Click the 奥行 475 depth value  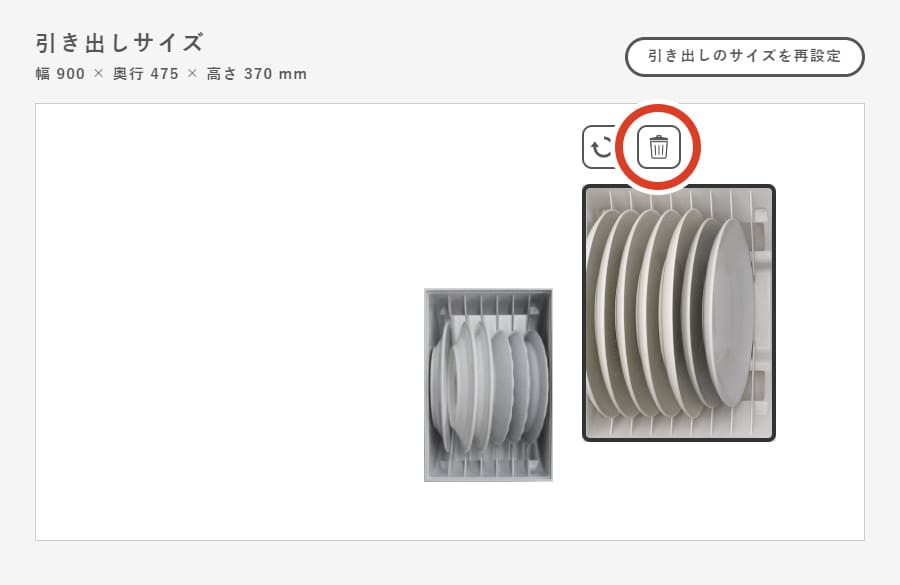[146, 74]
